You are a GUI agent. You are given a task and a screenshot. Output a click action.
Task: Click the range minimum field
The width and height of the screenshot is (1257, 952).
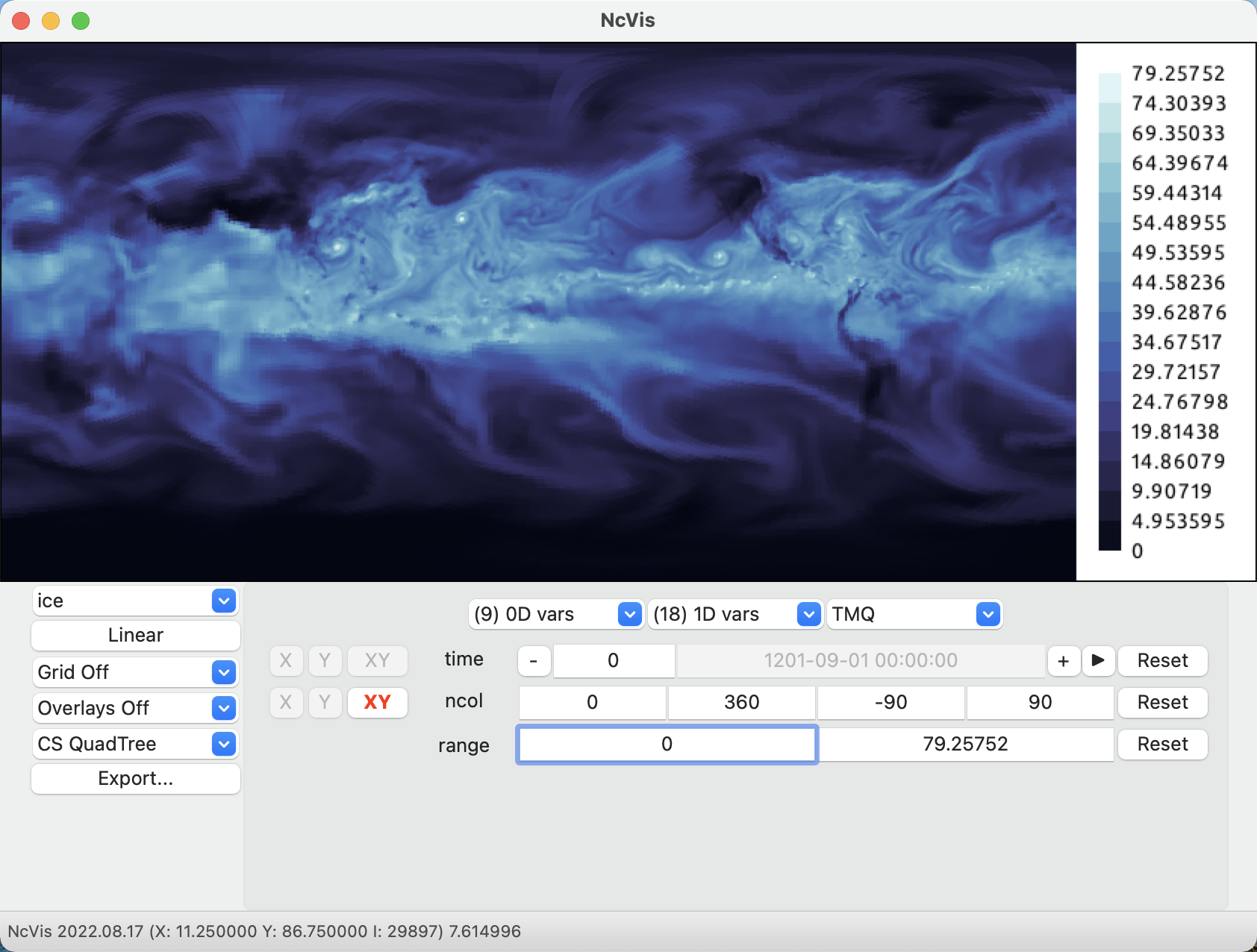[667, 745]
